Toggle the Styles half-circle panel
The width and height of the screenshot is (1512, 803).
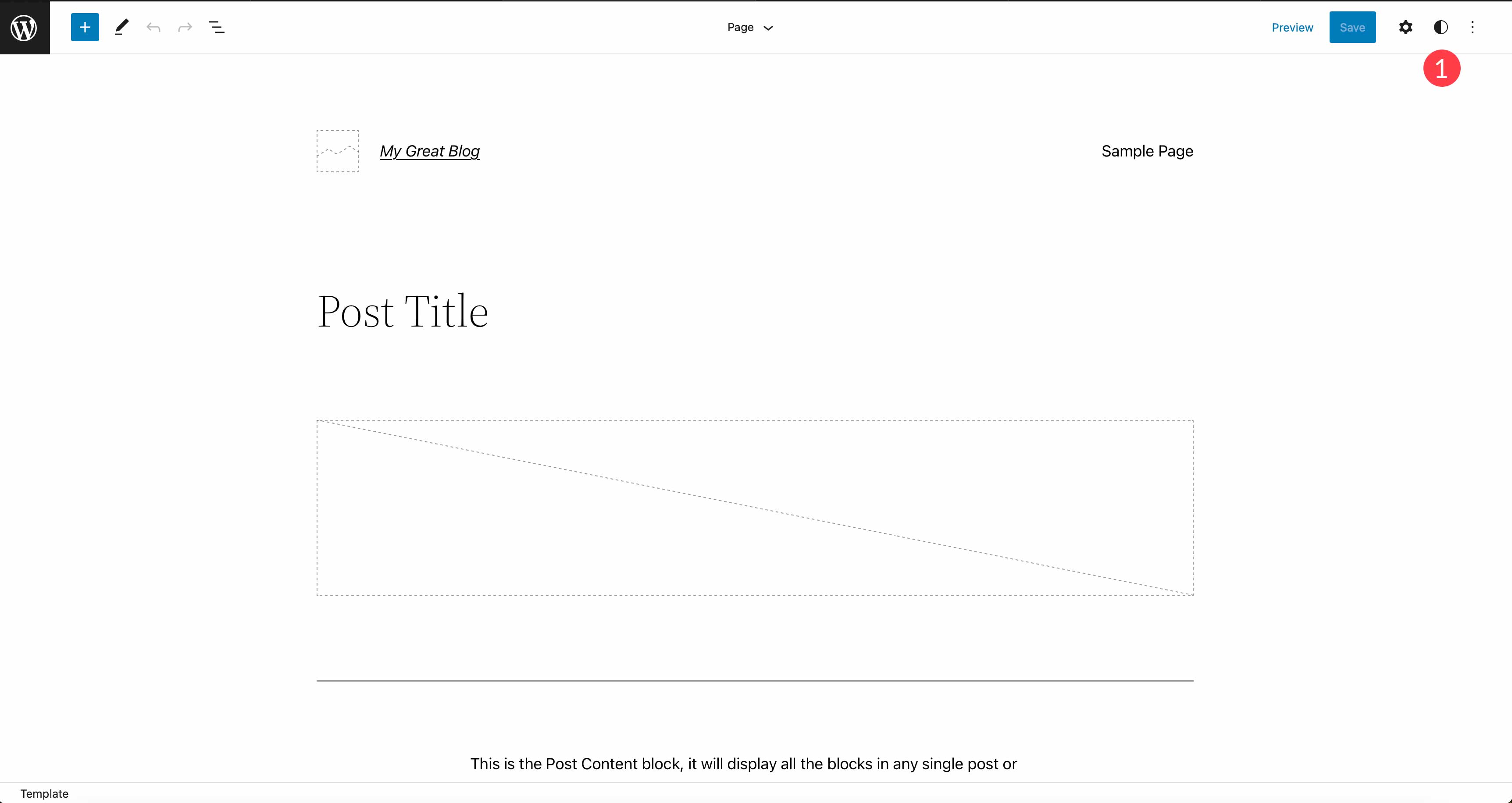tap(1441, 27)
